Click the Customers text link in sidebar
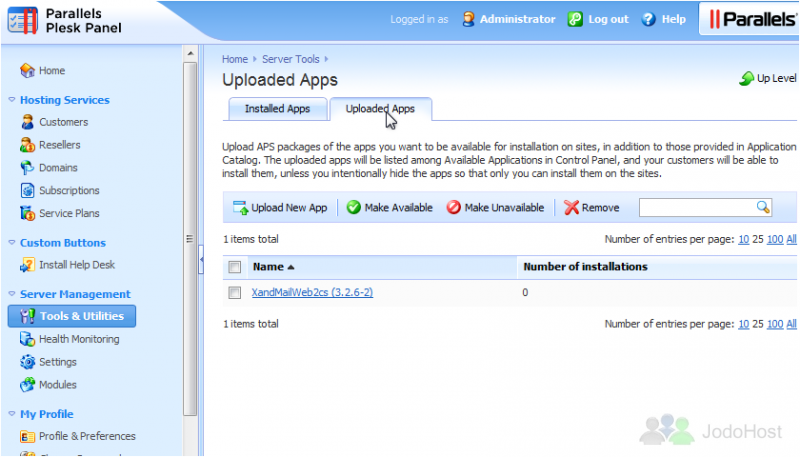Screen dimensions: 800x457 point(64,122)
